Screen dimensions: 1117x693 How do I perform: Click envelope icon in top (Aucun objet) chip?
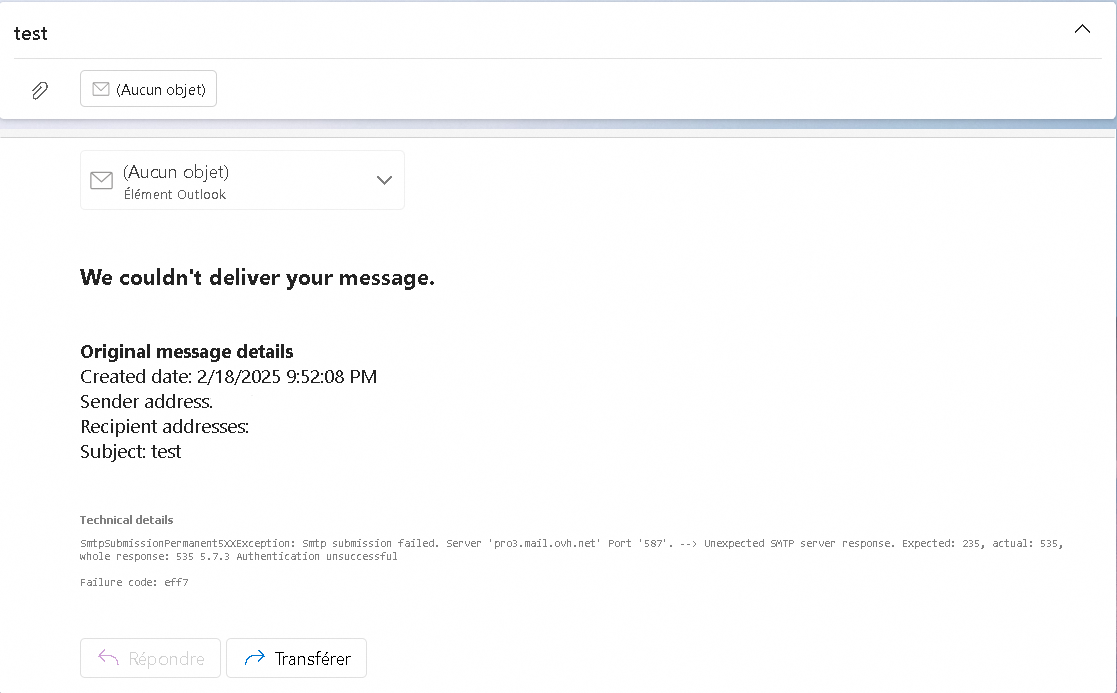100,89
